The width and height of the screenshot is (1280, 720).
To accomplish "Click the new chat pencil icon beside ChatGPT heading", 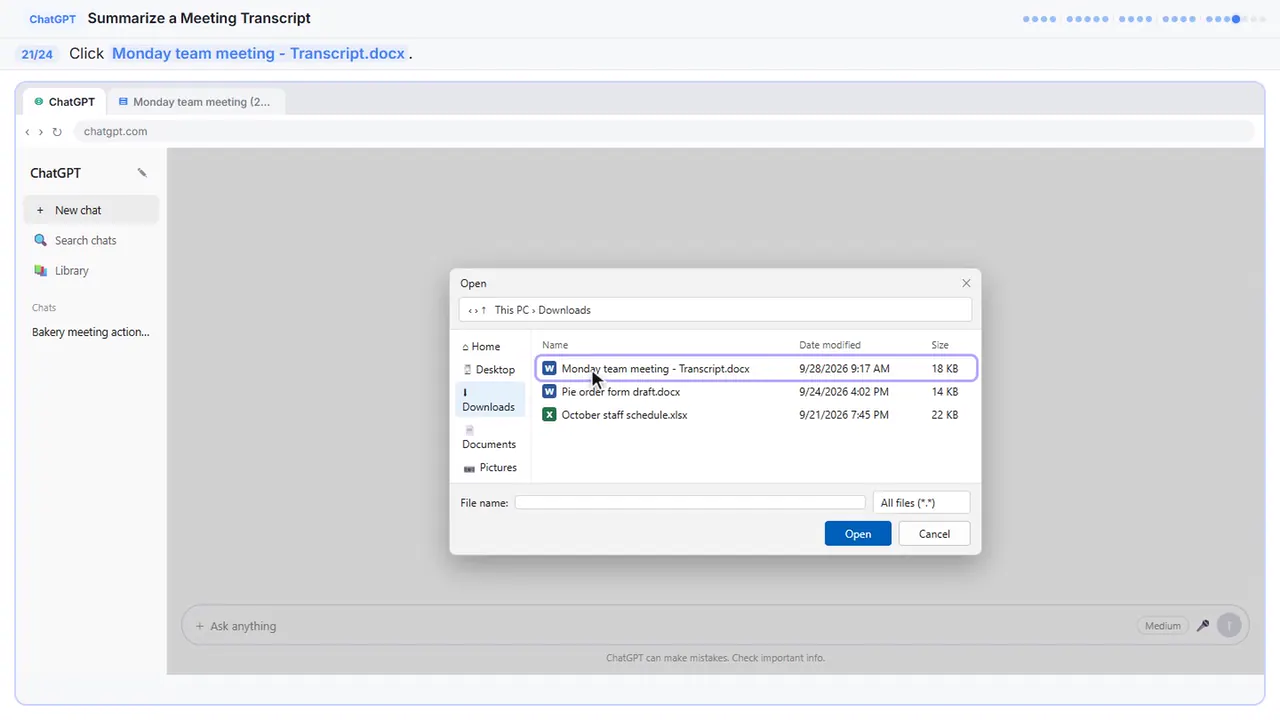I will coord(142,173).
